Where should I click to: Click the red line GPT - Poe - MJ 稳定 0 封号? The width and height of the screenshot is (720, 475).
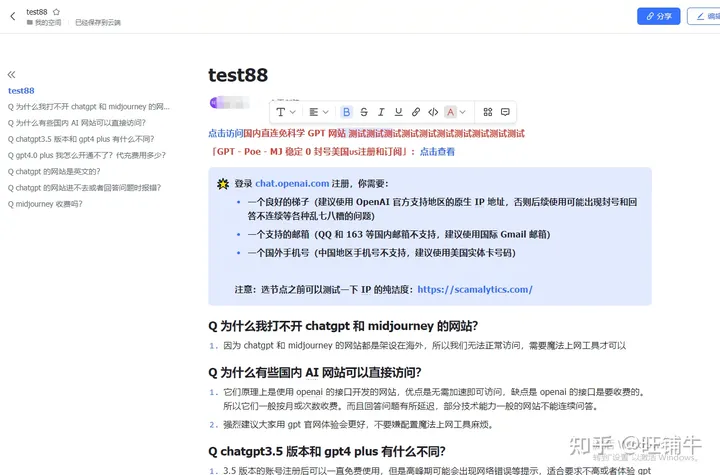pos(313,152)
